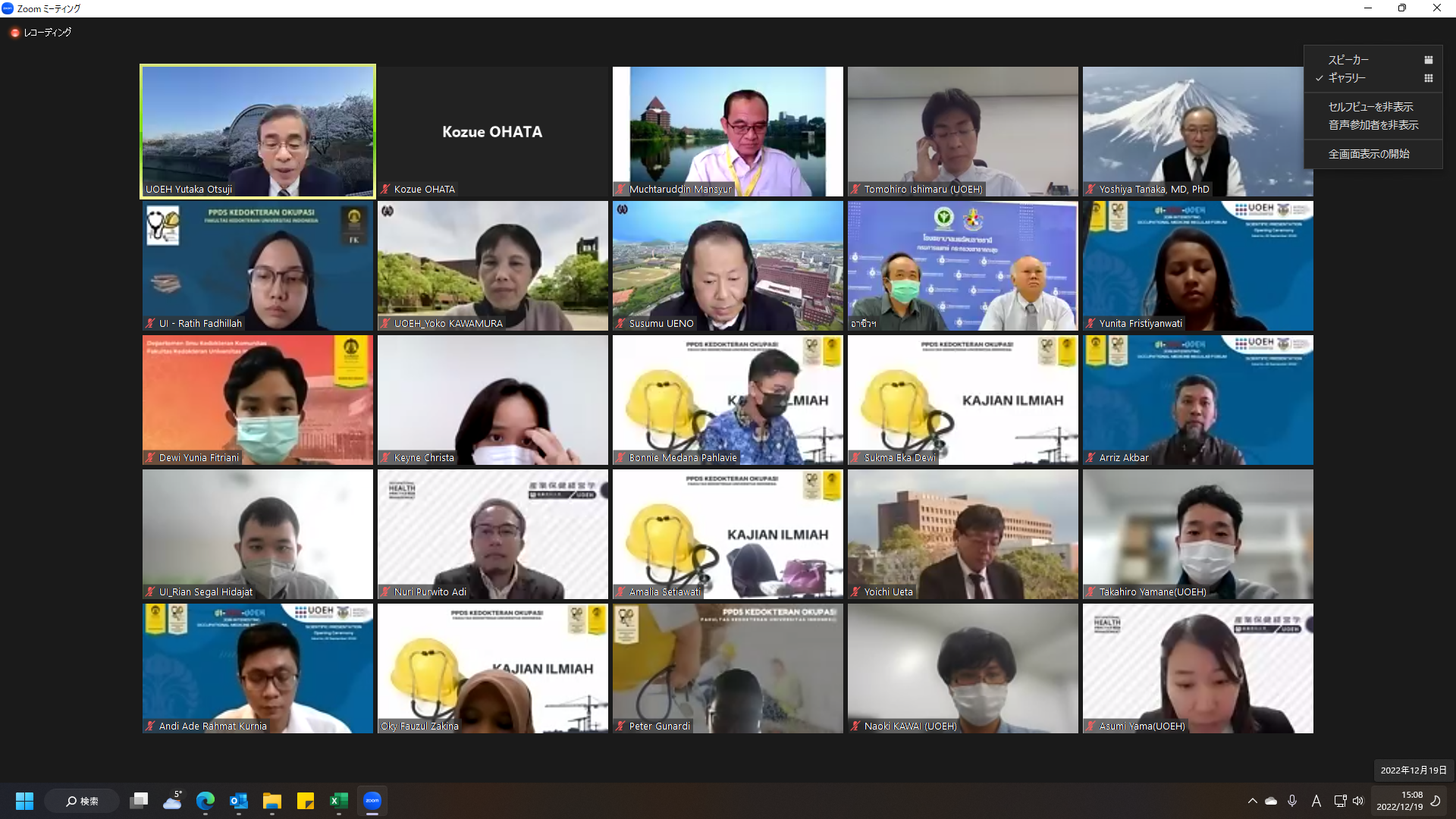This screenshot has width=1456, height=819.
Task: Select Dewi Yunia Fitriani's video tile
Action: point(258,400)
